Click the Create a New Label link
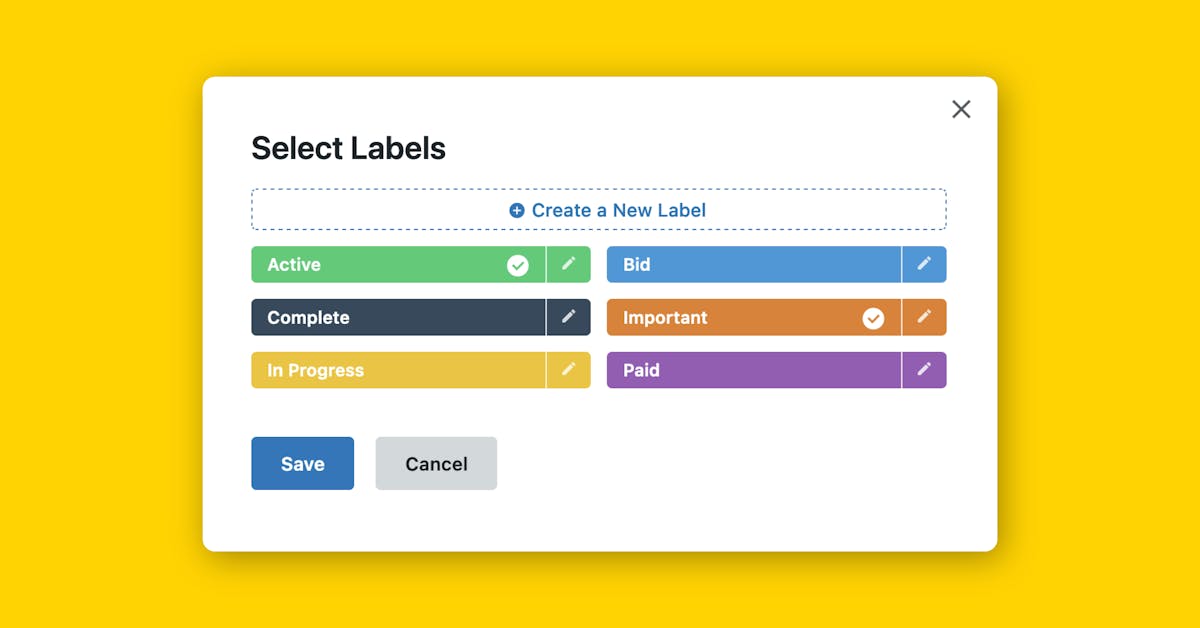 click(x=618, y=210)
